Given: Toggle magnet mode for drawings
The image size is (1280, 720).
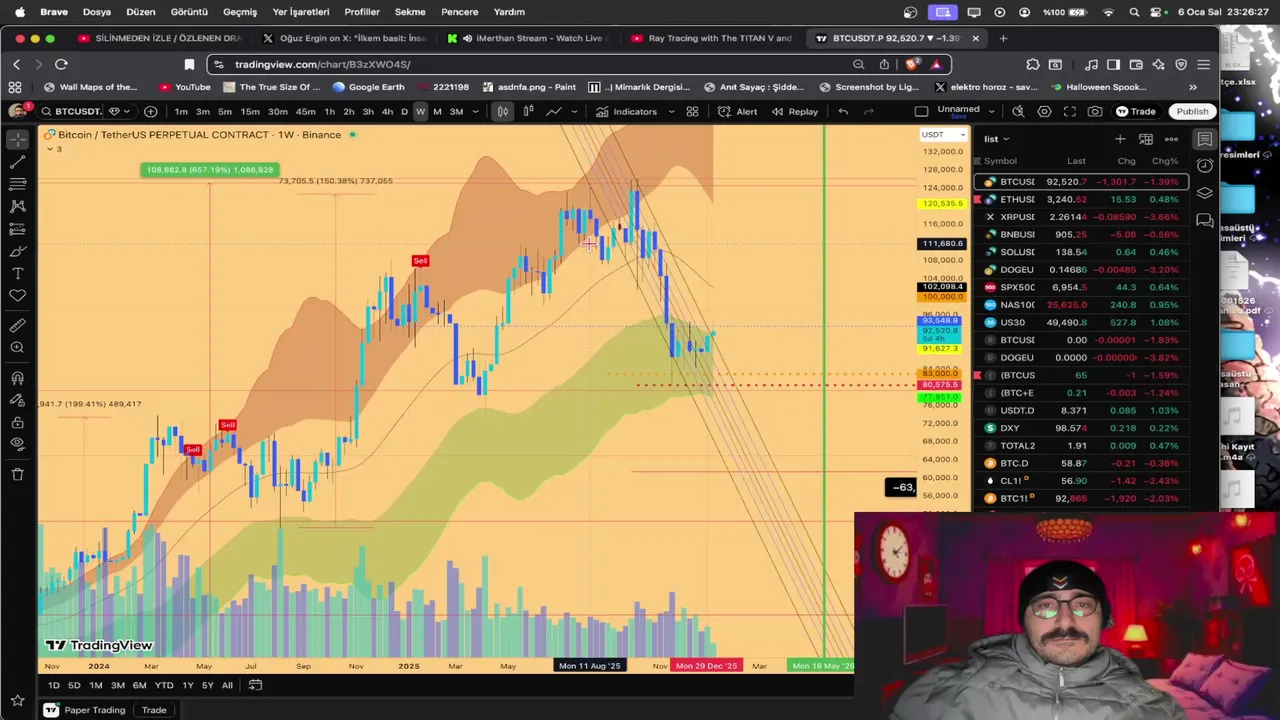Looking at the screenshot, I should (17, 378).
